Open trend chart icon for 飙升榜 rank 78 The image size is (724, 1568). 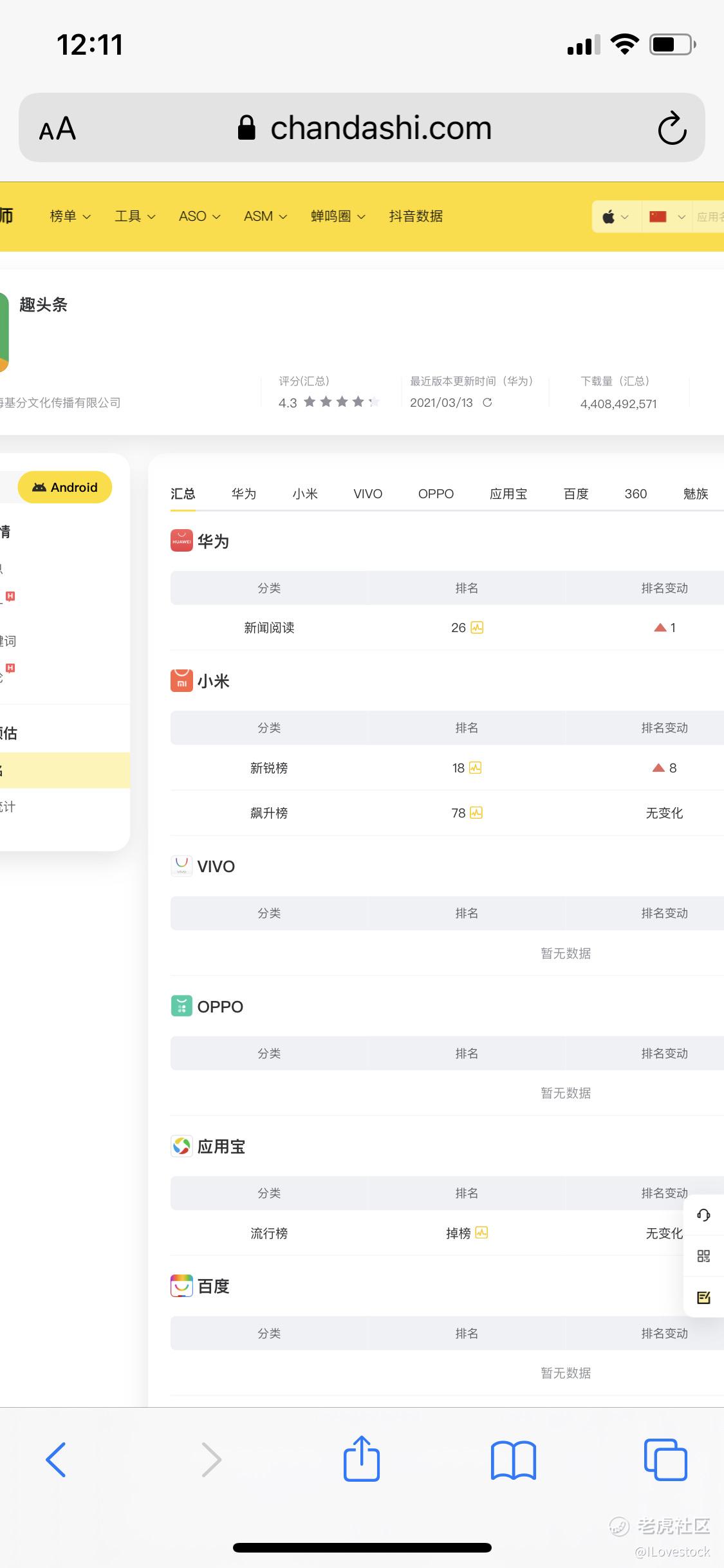pyautogui.click(x=476, y=813)
